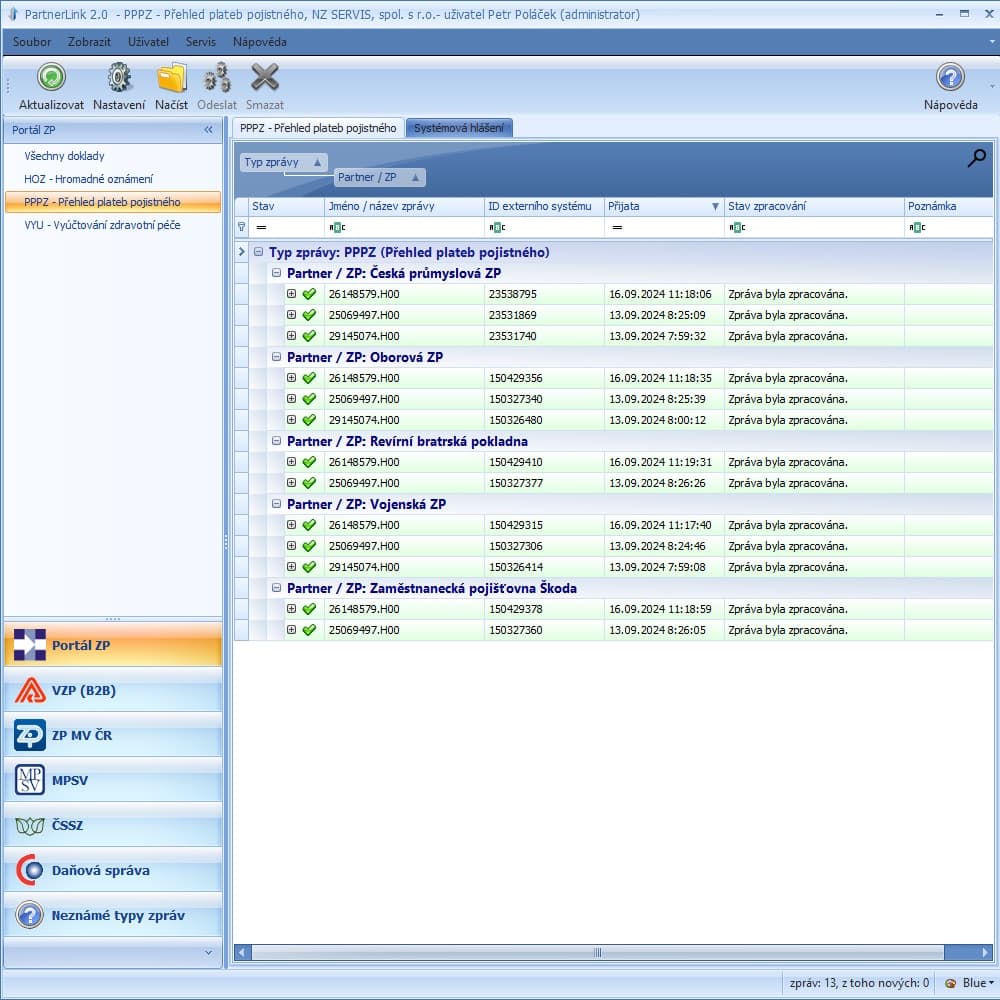Image resolution: width=1000 pixels, height=1000 pixels.
Task: Open Nastavení settings gear icon
Action: click(x=119, y=78)
